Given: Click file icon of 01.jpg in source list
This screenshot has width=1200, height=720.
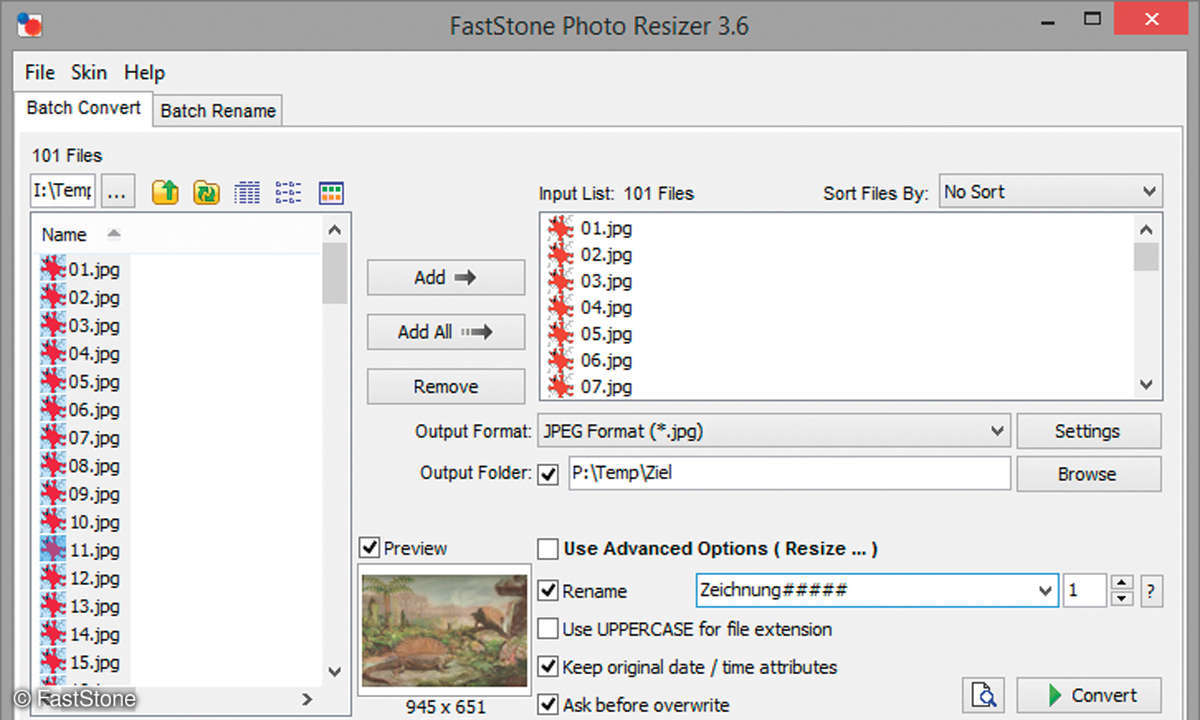Looking at the screenshot, I should 53,269.
